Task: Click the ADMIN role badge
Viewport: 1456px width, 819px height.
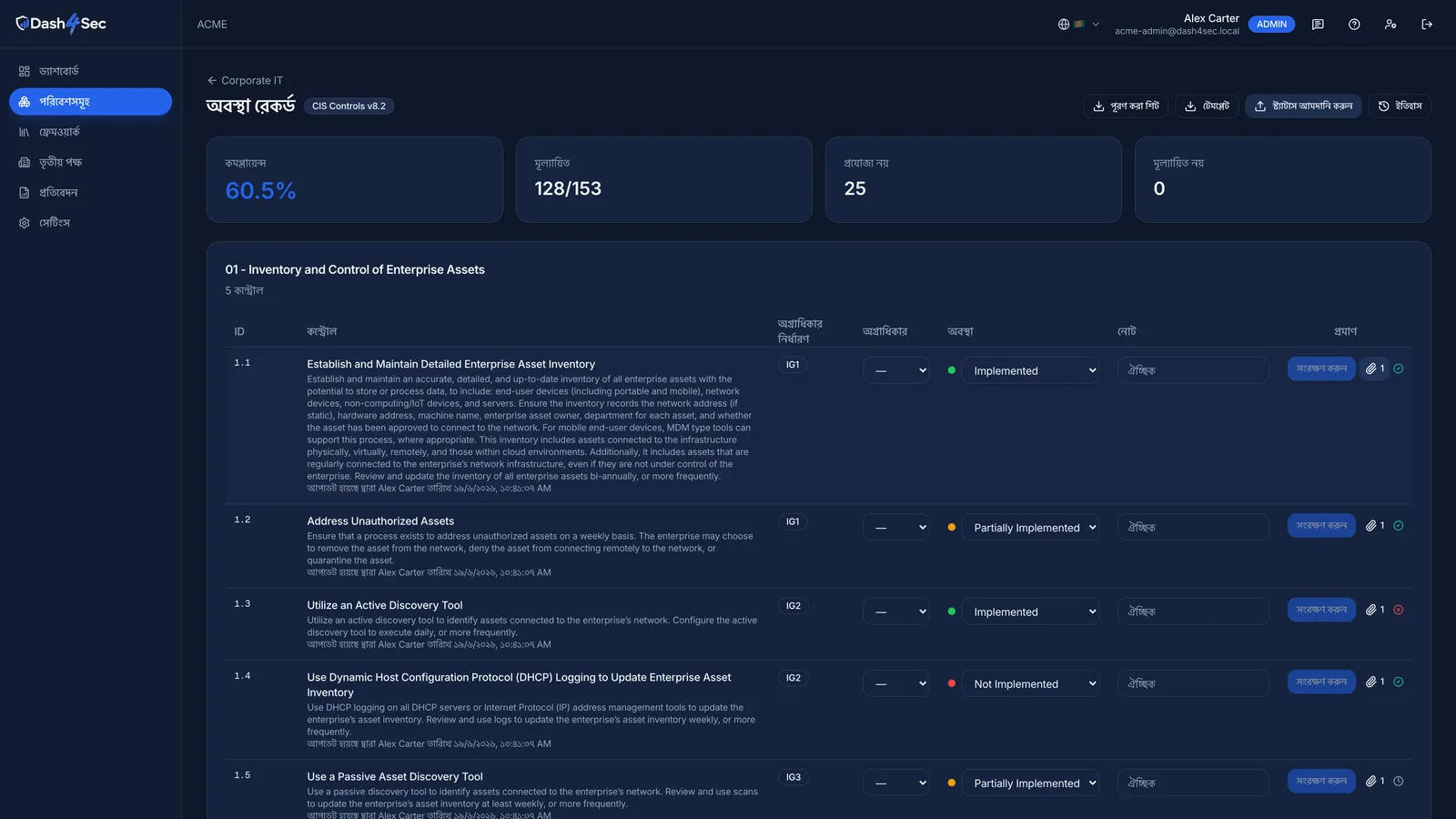Action: pos(1271,25)
